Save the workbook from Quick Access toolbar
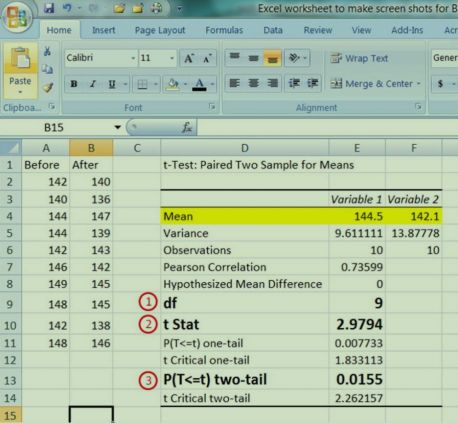Viewport: 458px width, 423px height. (49, 8)
